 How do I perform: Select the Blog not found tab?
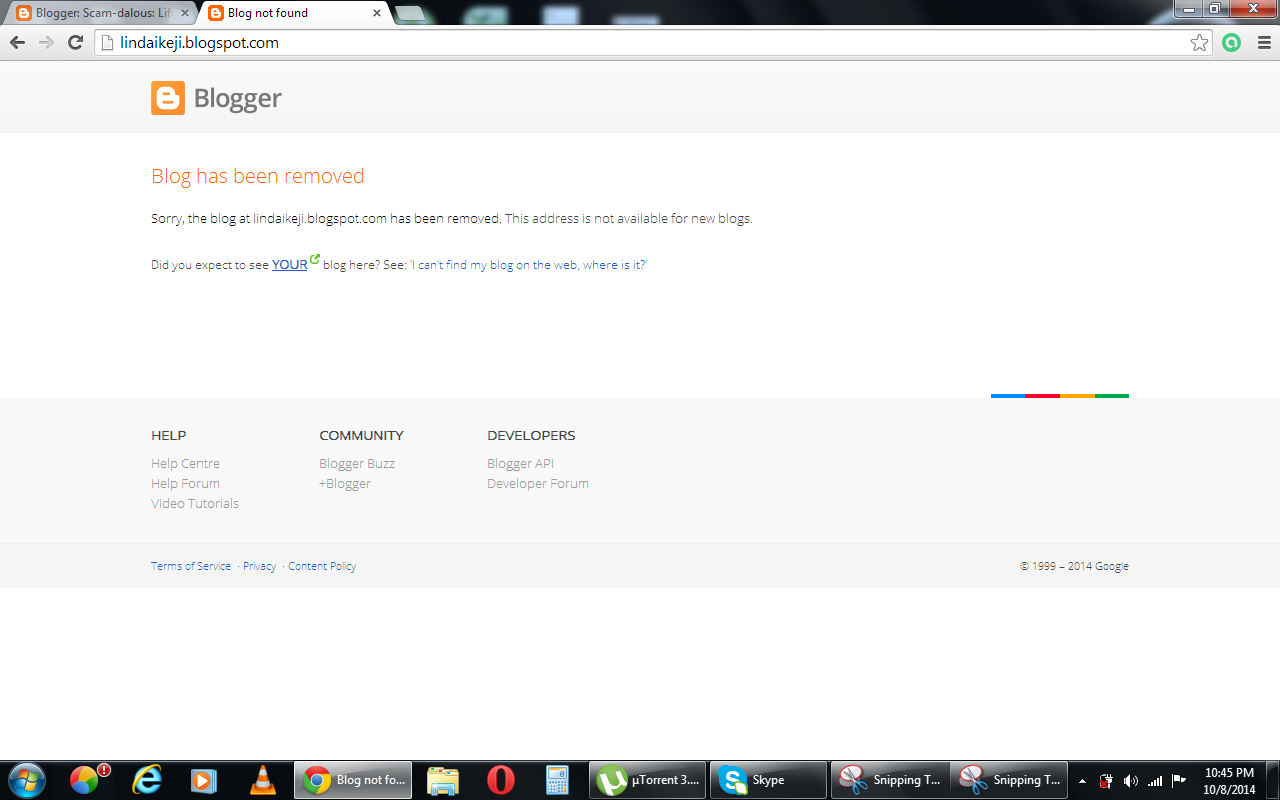click(x=294, y=13)
